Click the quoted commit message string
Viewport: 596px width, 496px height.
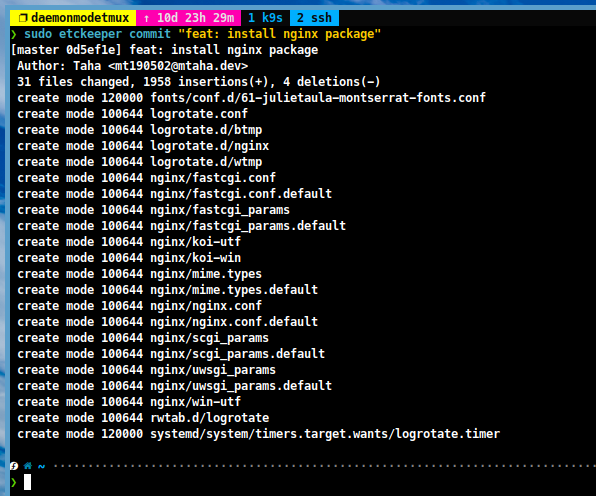[279, 34]
